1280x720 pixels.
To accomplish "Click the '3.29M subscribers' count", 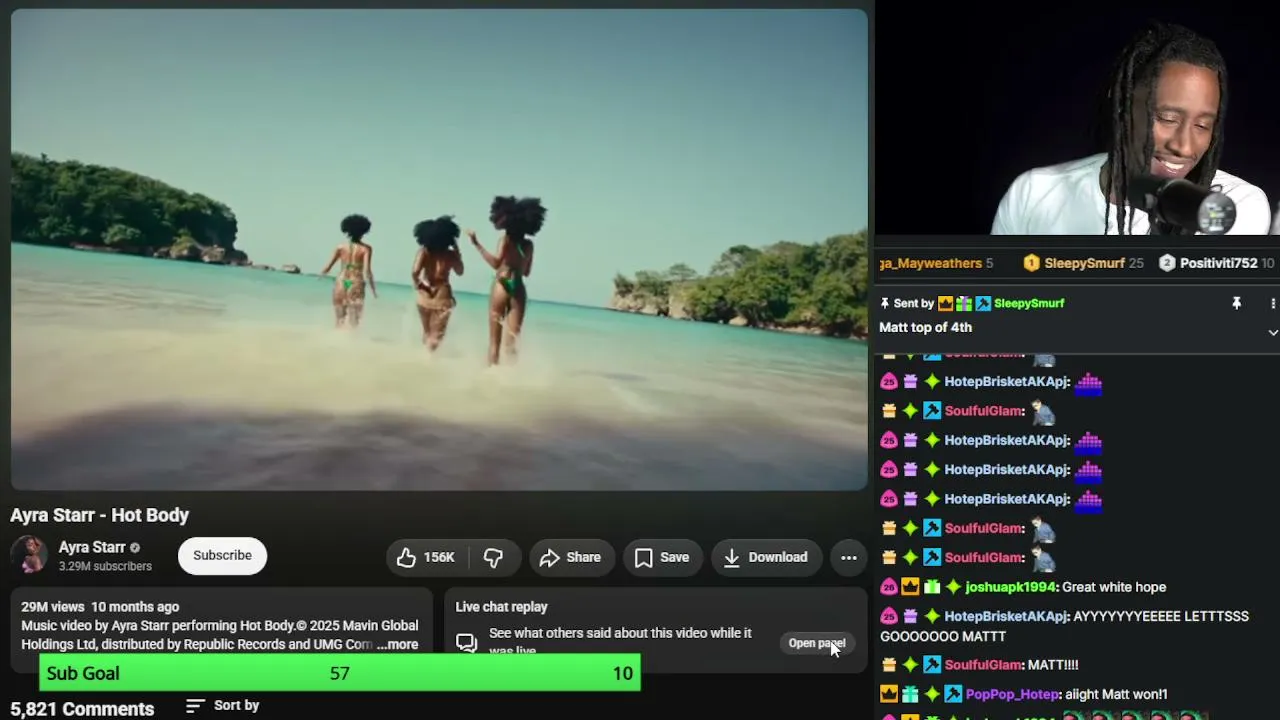I will pos(105,566).
